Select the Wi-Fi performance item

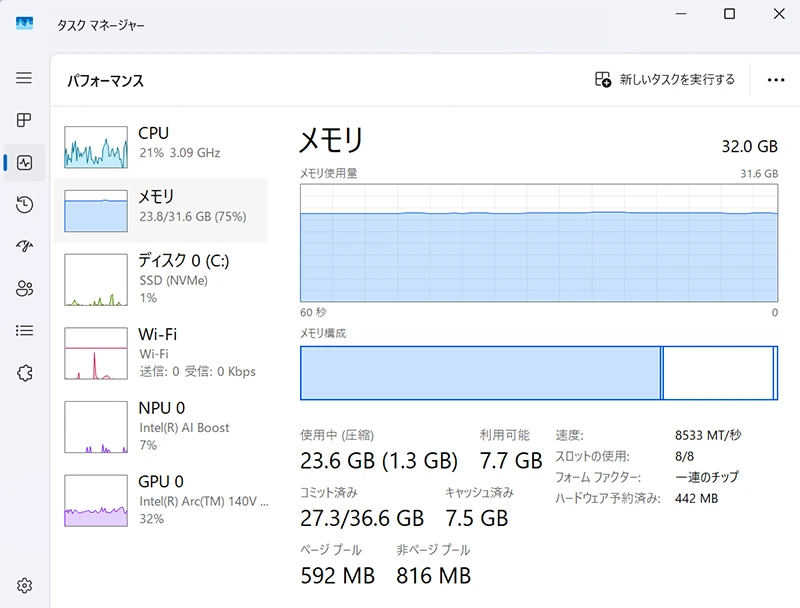(x=160, y=352)
